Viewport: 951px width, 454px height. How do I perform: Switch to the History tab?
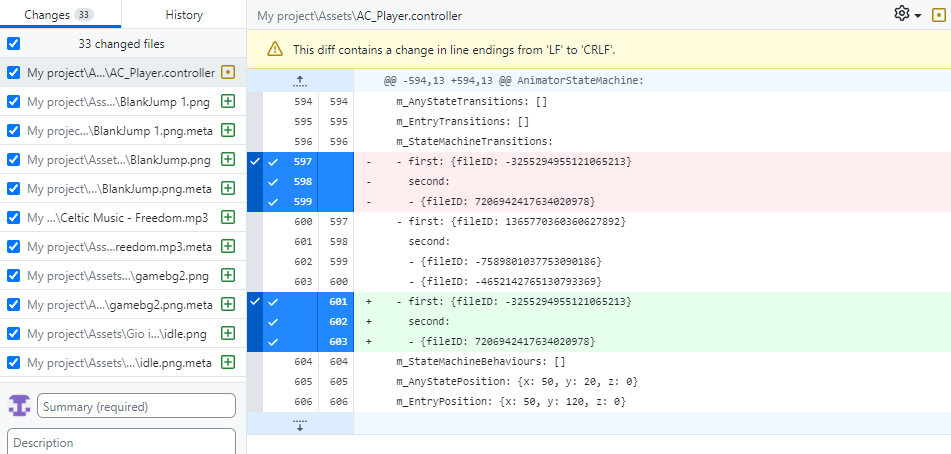(184, 15)
